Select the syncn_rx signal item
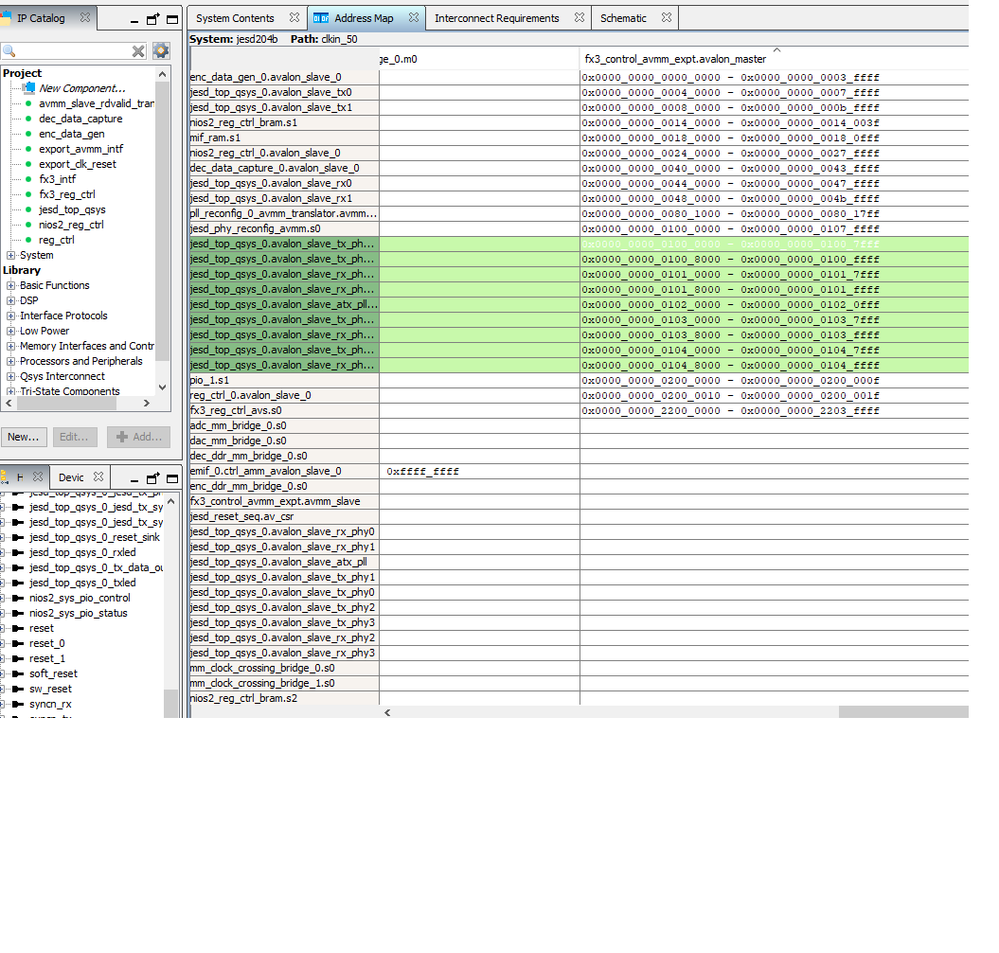 point(50,705)
